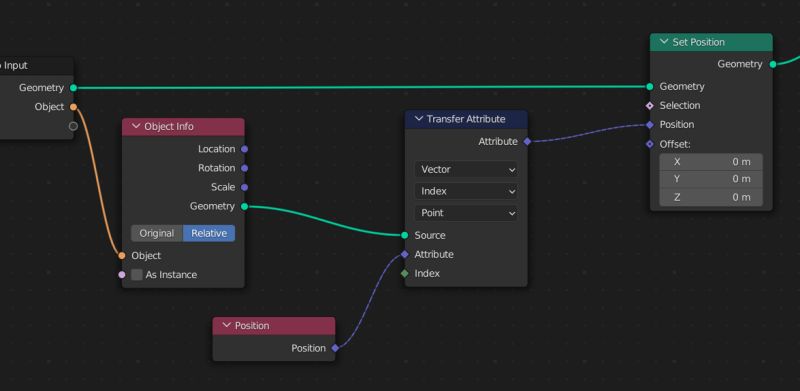800x391 pixels.
Task: Click Set Position Geometry output socket
Action: [x=772, y=64]
